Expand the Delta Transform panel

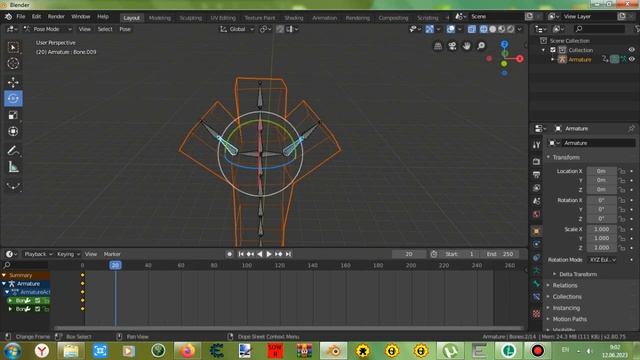(578, 274)
